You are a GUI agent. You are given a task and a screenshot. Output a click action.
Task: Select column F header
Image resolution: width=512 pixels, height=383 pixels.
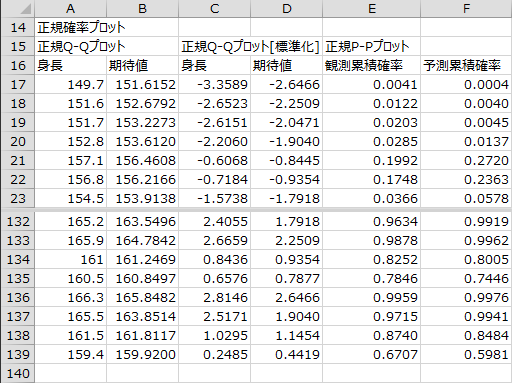click(x=466, y=8)
